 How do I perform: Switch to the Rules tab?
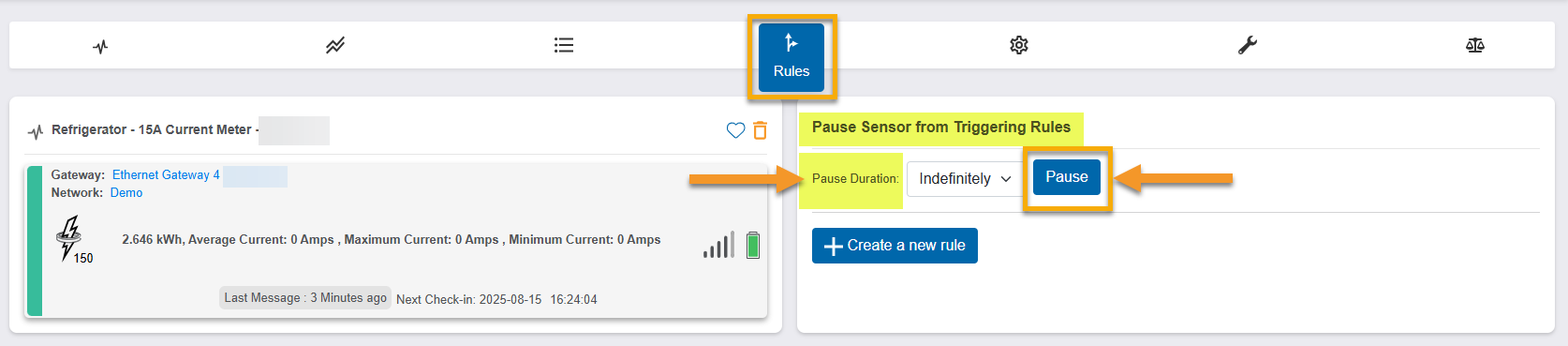pyautogui.click(x=791, y=57)
